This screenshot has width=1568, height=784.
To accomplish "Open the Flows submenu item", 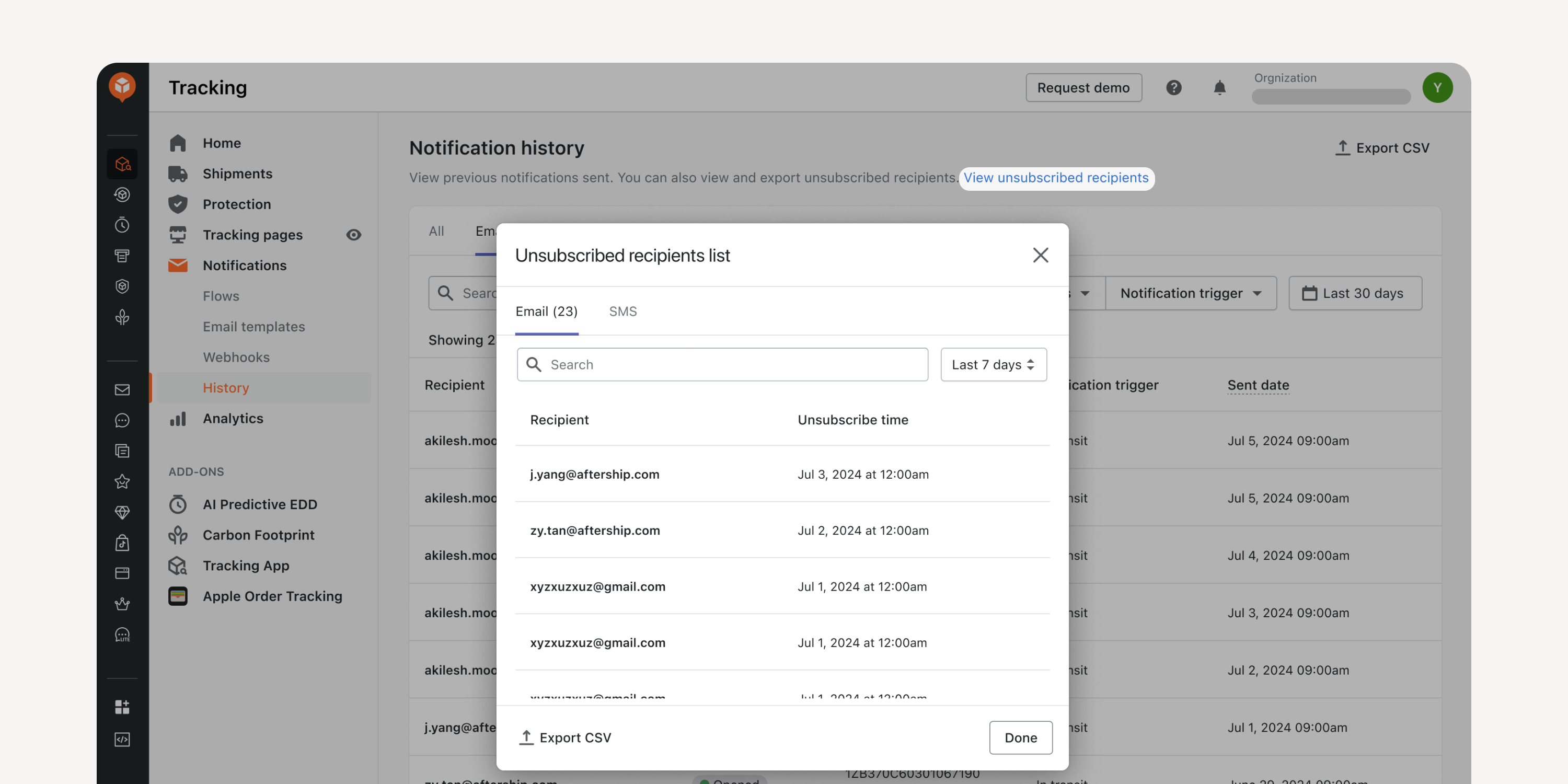I will 221,296.
